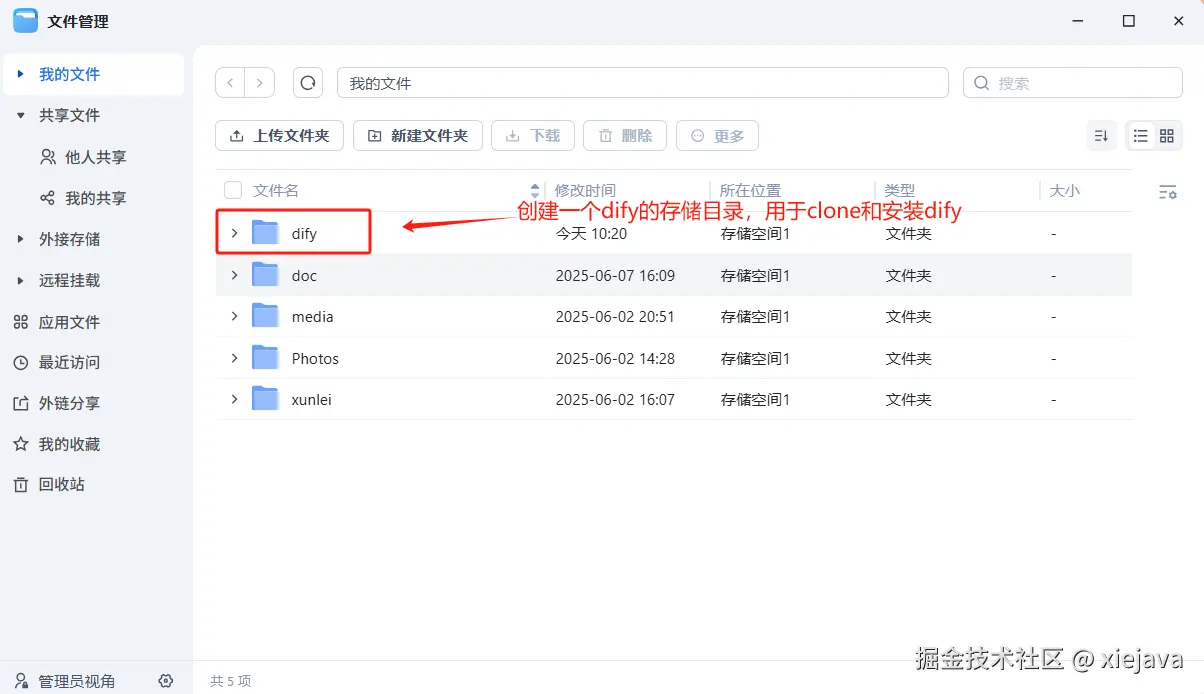Tick the select-all checkbox in header

(x=233, y=190)
